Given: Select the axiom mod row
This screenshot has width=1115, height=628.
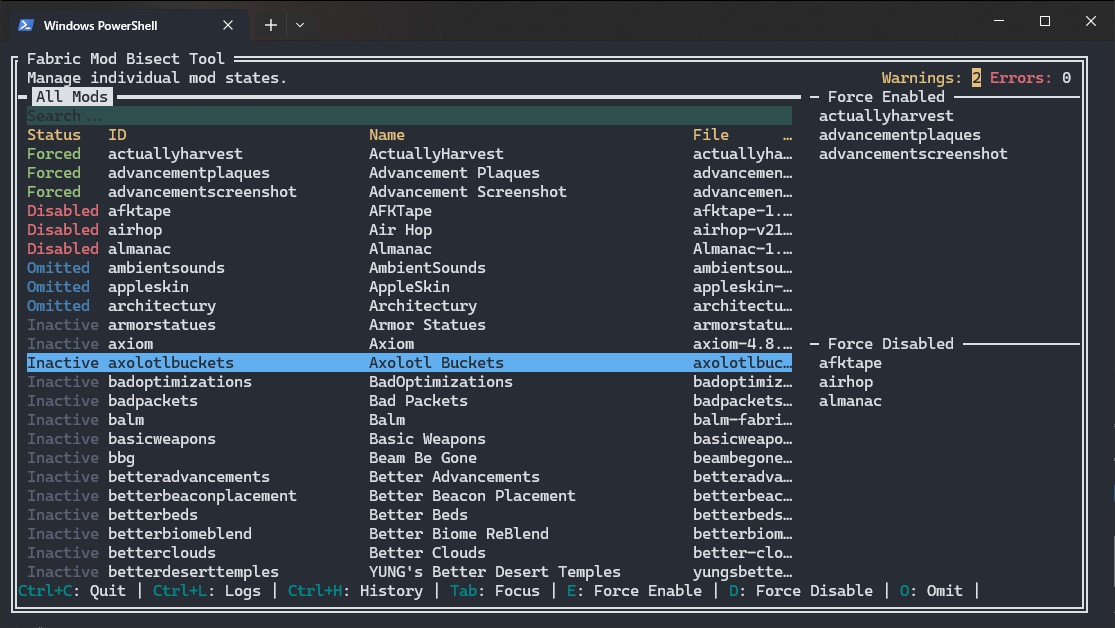Looking at the screenshot, I should (409, 344).
